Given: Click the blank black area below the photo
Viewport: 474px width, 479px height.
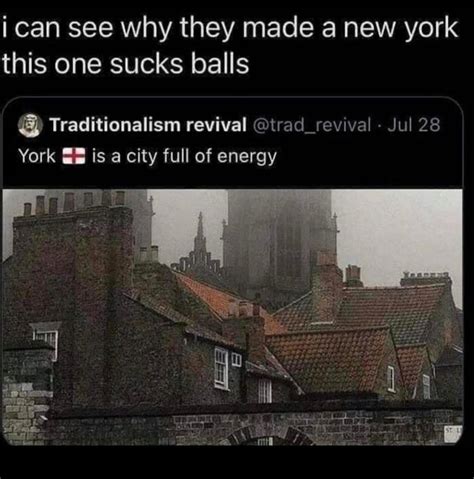Looking at the screenshot, I should coord(237,463).
